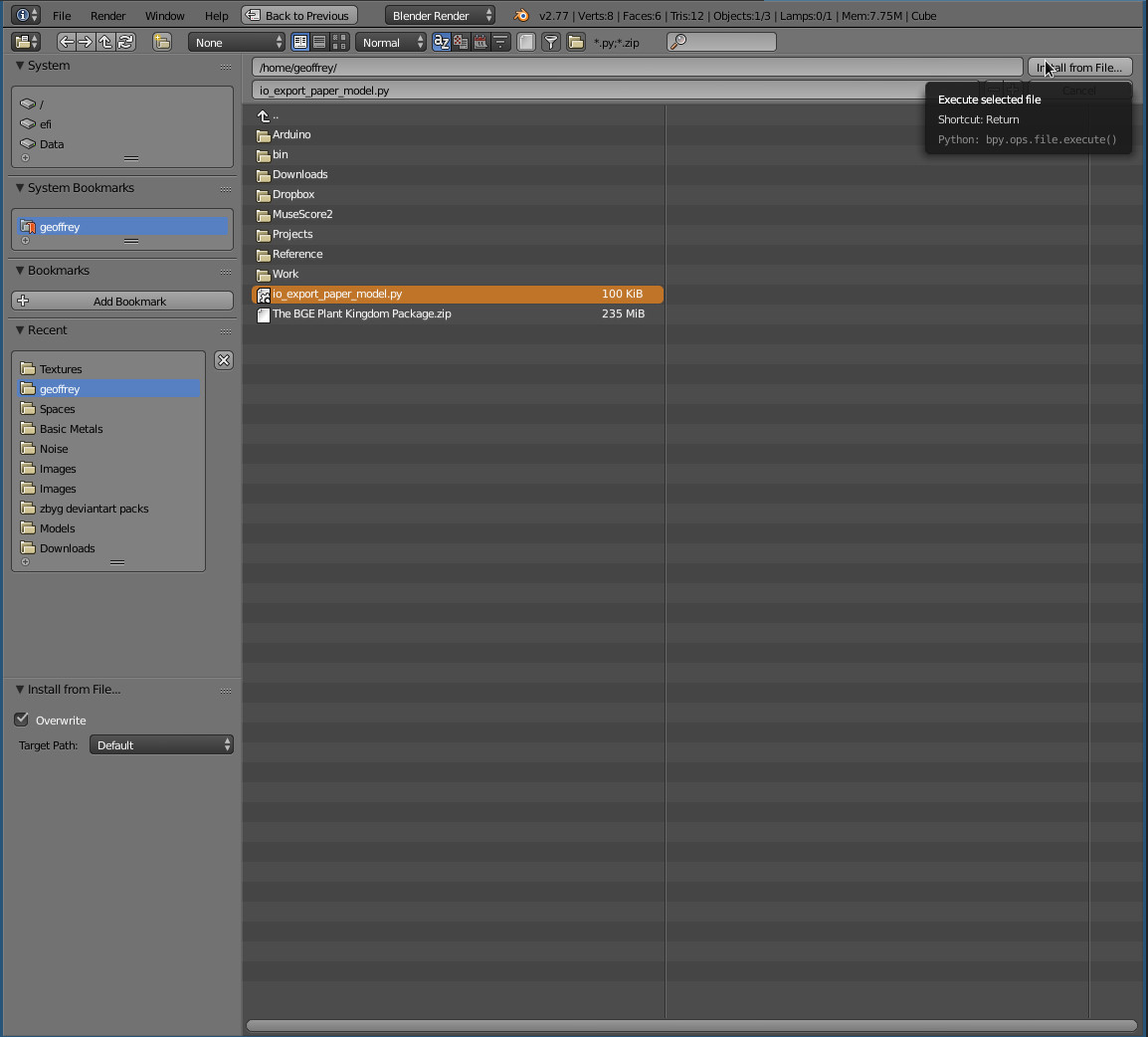Open recent folder zbyg deviantart packs
The width and height of the screenshot is (1148, 1037).
[108, 509]
